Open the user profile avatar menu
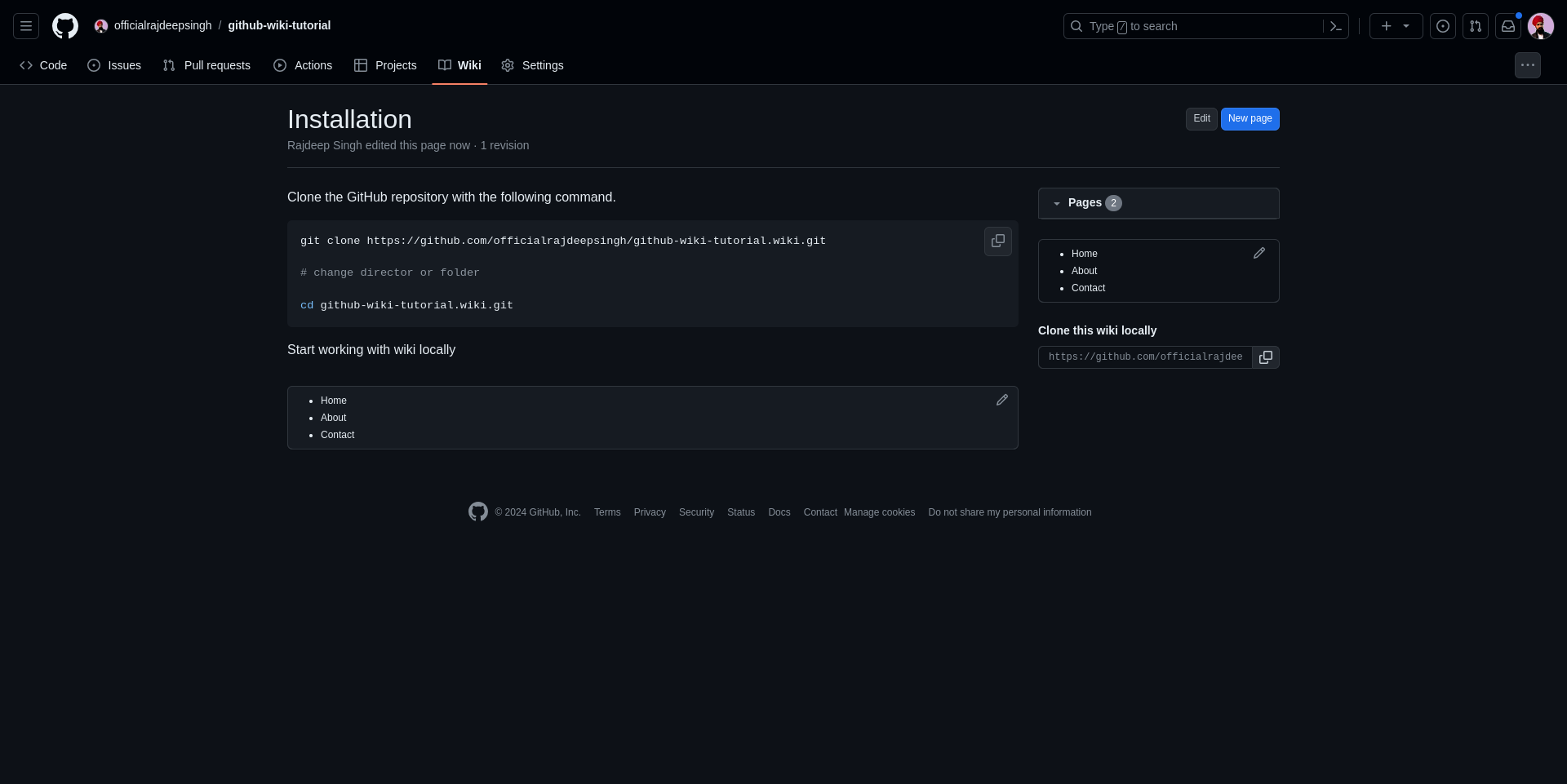The width and height of the screenshot is (1567, 784). 1541,26
